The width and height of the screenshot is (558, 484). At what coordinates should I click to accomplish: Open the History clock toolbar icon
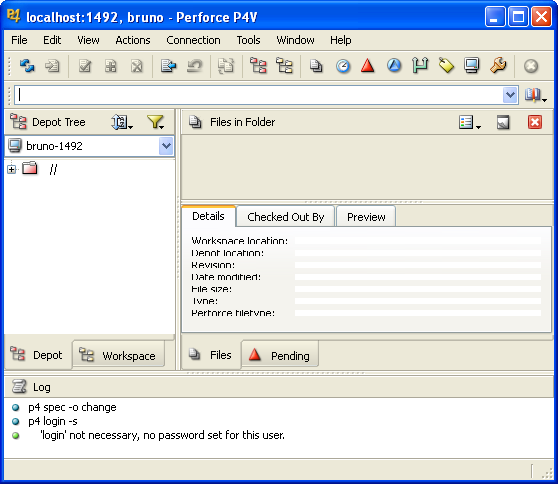pos(343,66)
